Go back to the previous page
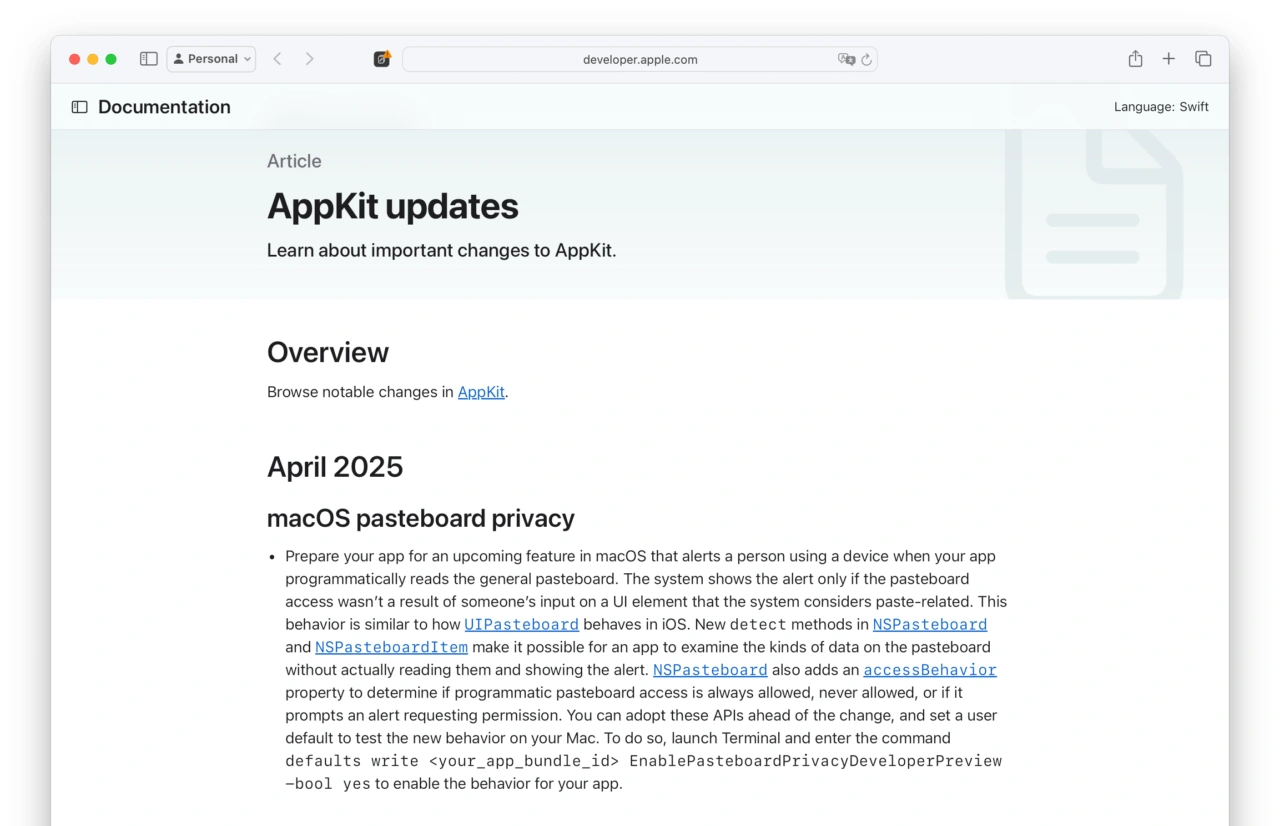This screenshot has width=1280, height=826. (x=277, y=59)
